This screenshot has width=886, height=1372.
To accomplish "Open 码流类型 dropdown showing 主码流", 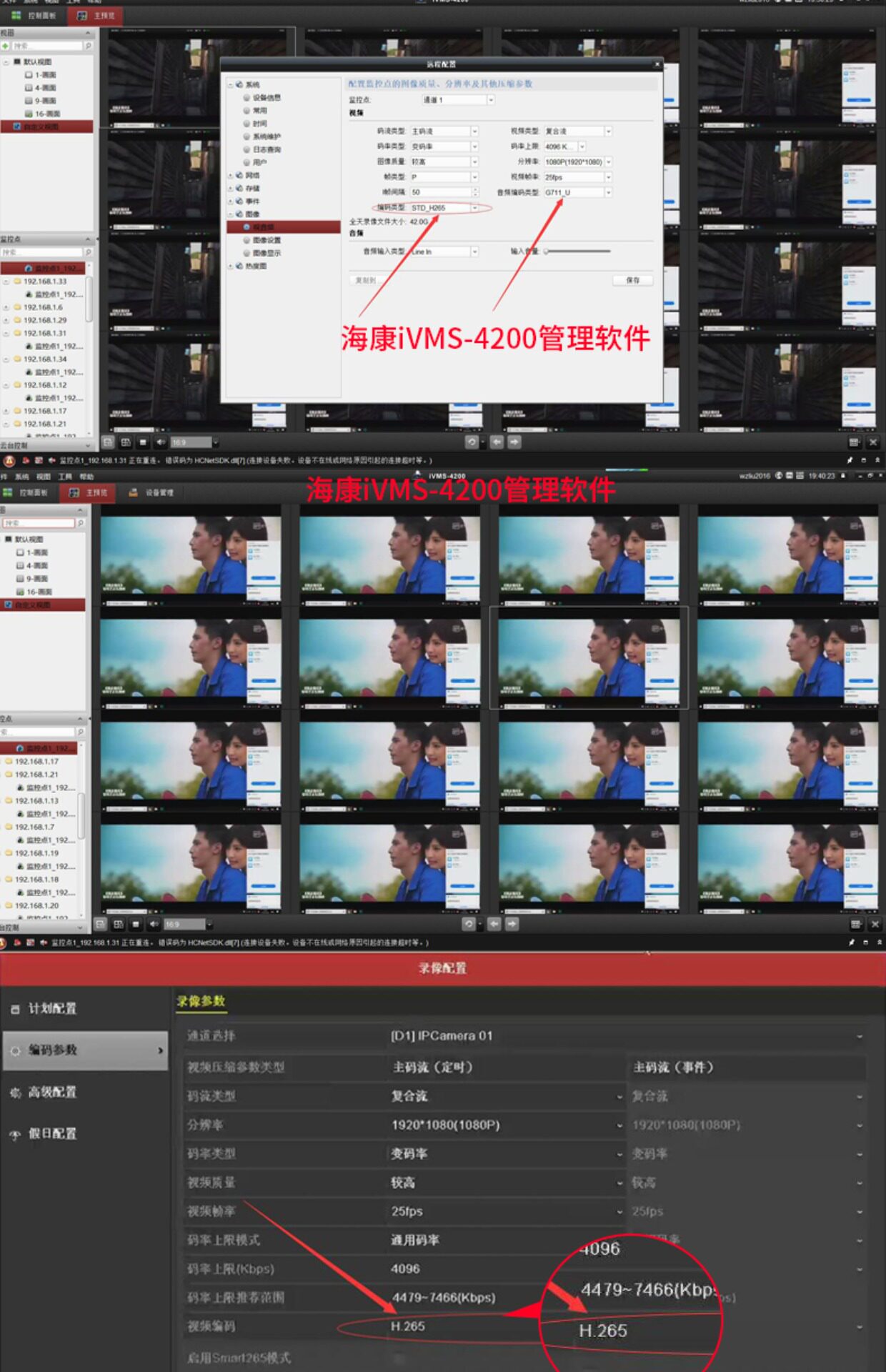I will 444,131.
